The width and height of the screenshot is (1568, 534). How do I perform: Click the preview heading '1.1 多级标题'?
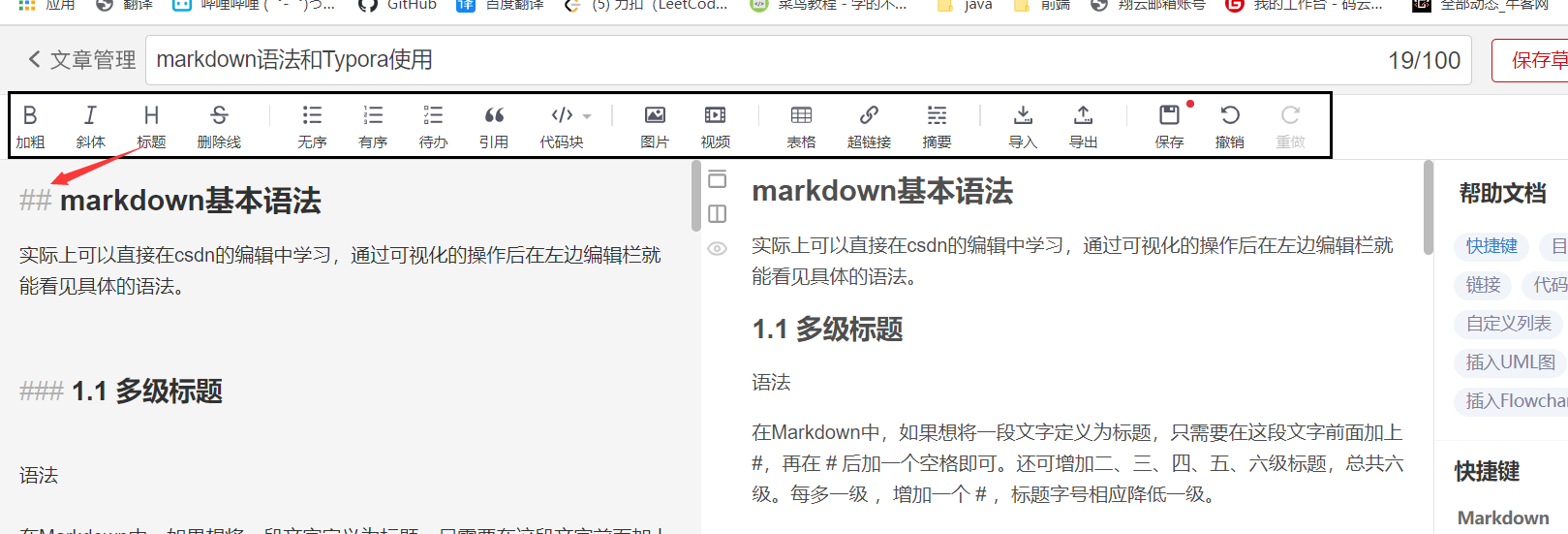pos(828,330)
